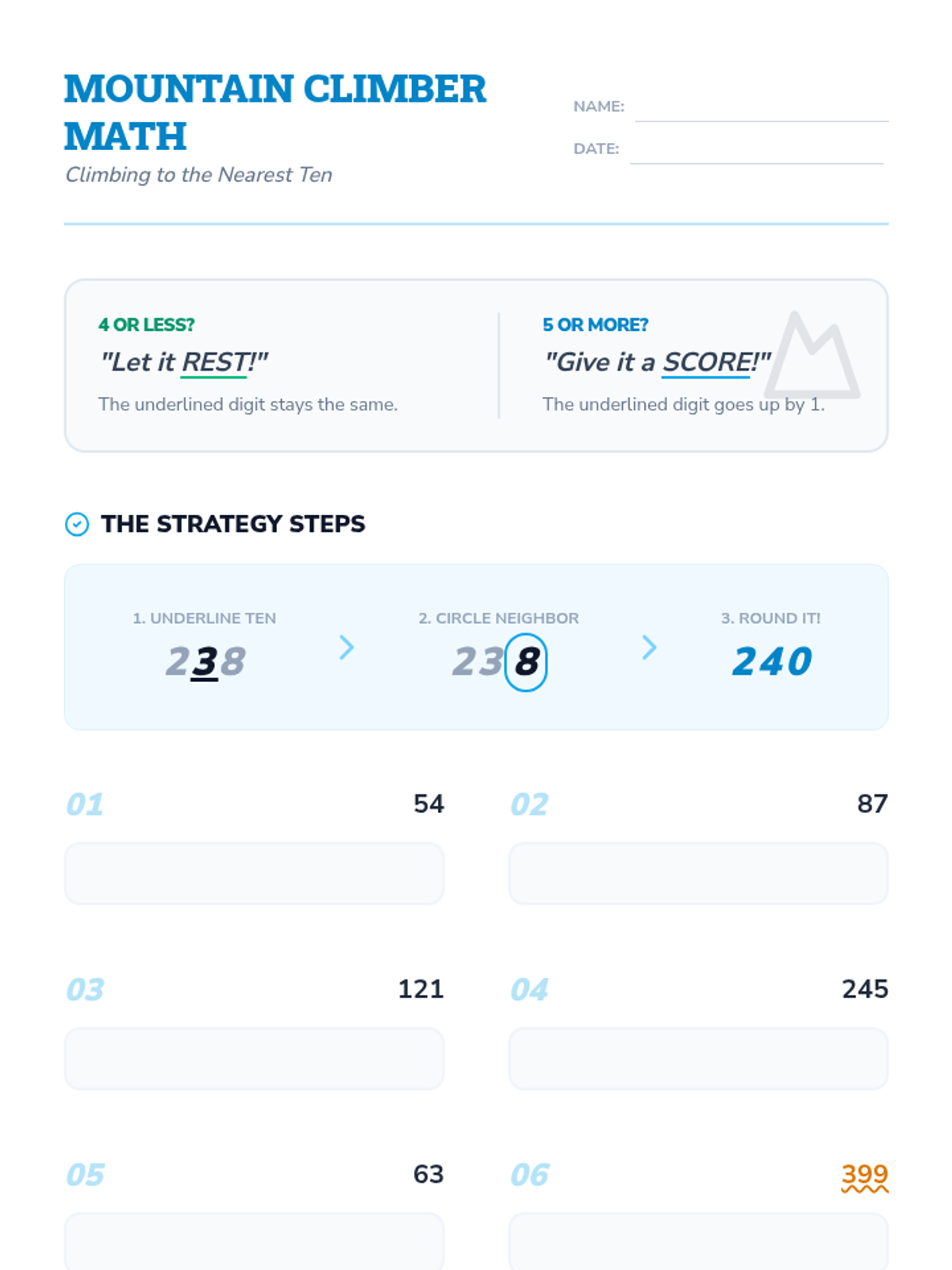Click the rounded answer 240

pyautogui.click(x=772, y=662)
